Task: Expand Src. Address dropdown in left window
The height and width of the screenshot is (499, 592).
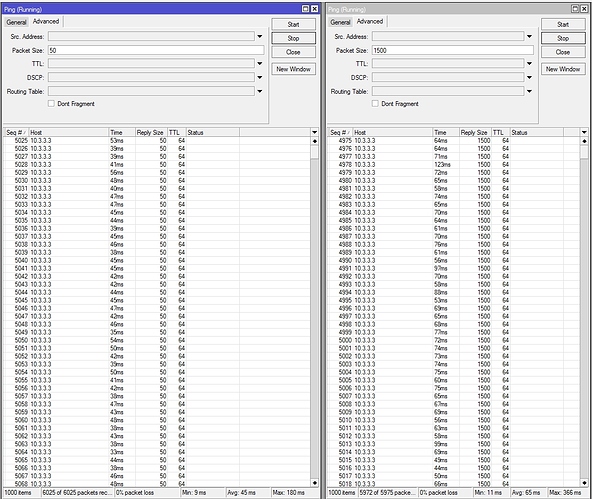Action: tap(260, 37)
